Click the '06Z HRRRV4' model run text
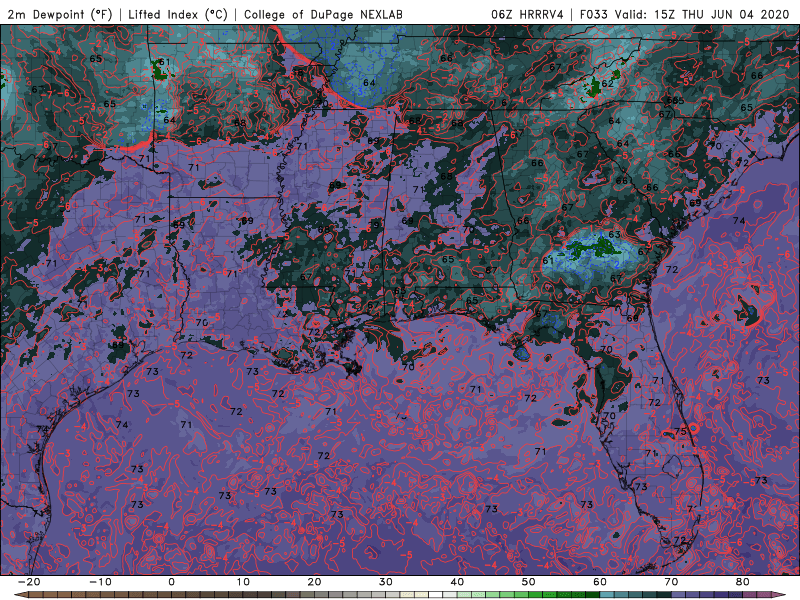This screenshot has height=600, width=800. (x=527, y=14)
